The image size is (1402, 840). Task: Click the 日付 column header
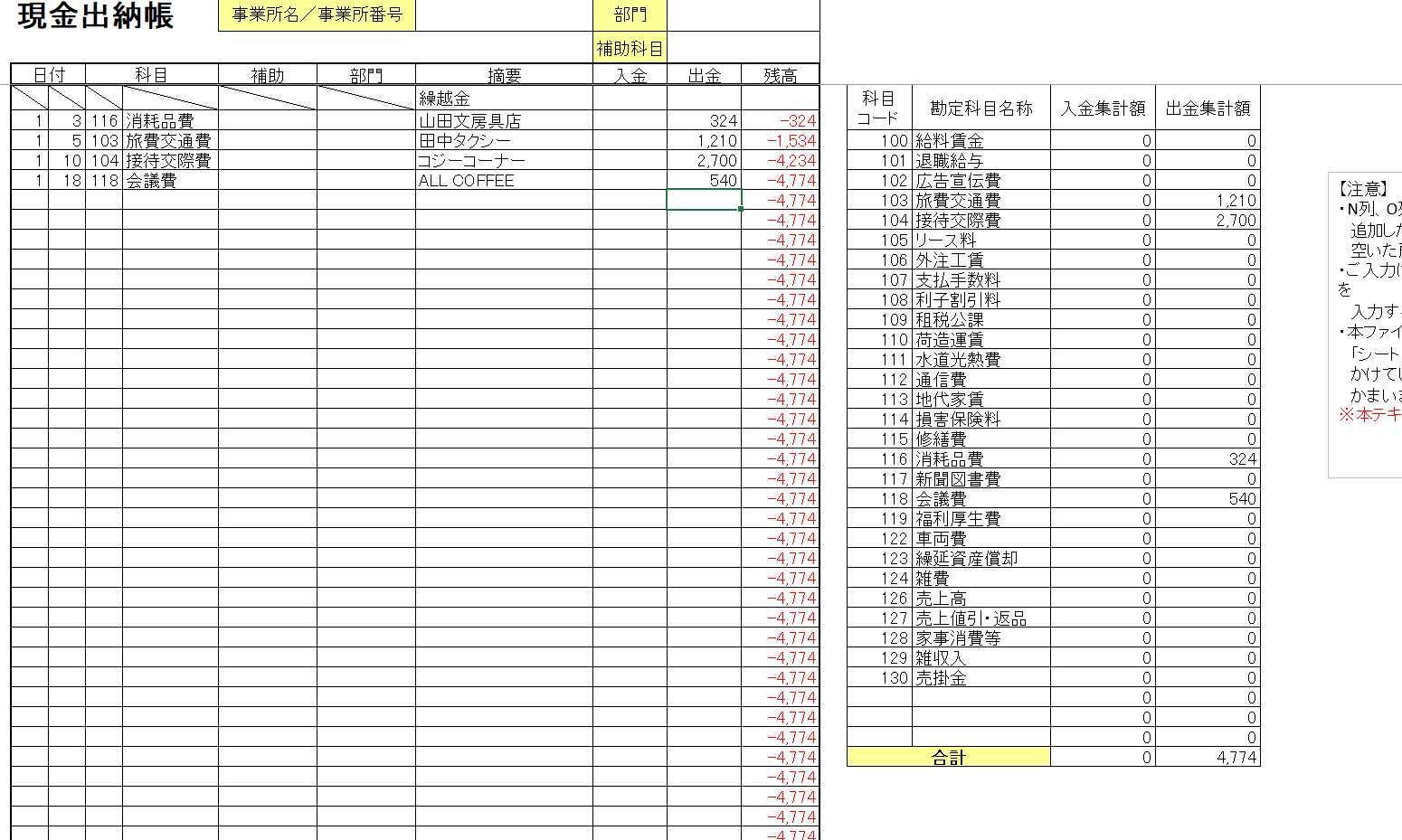pyautogui.click(x=48, y=75)
